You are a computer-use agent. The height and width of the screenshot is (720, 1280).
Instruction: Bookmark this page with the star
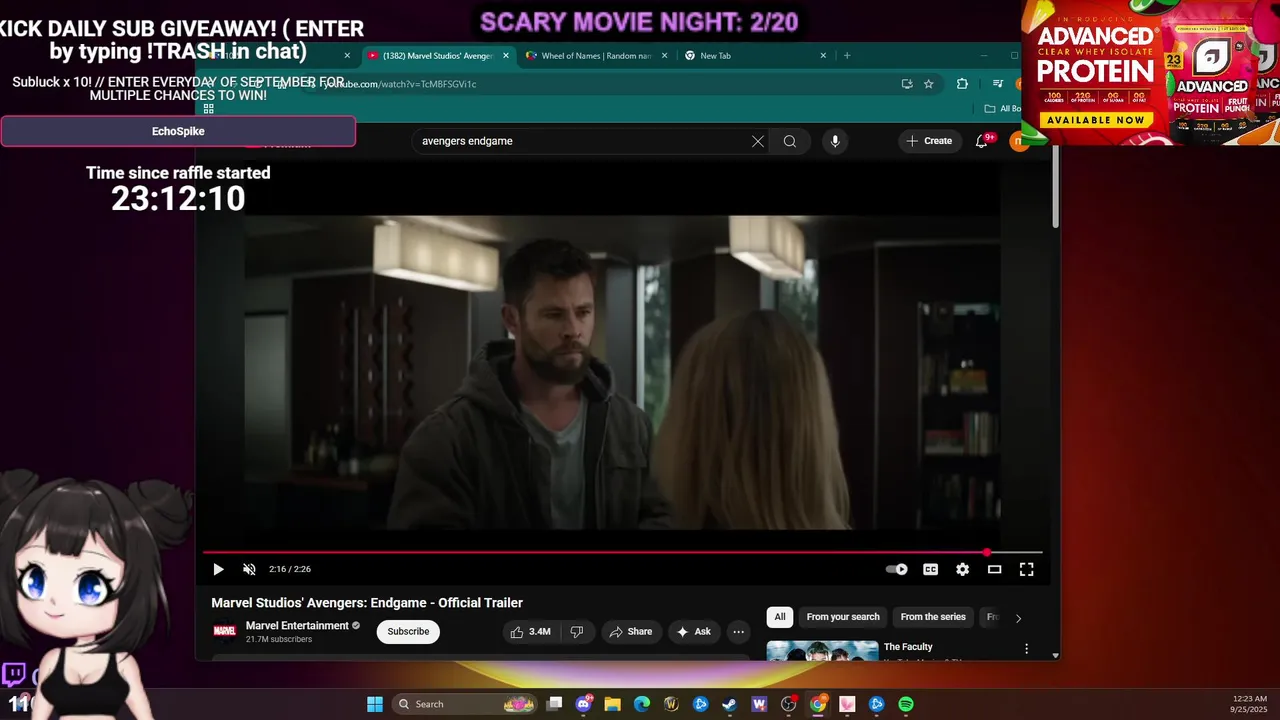pos(929,84)
